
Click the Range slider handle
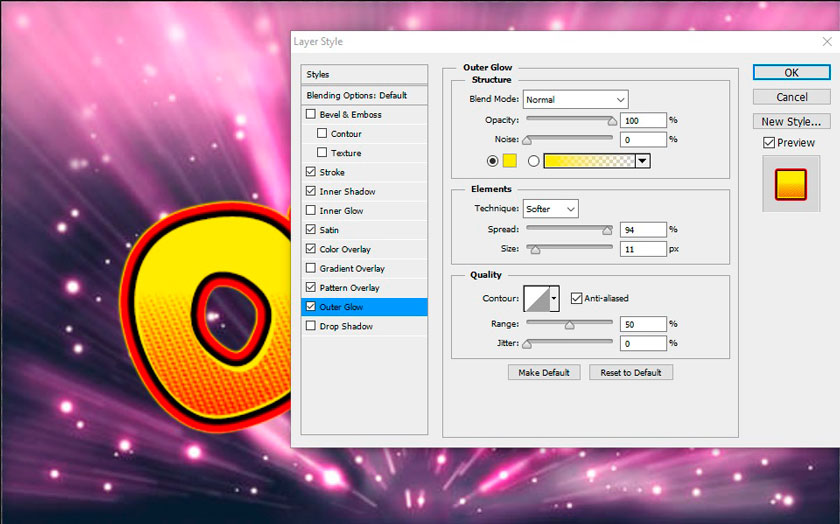coord(569,325)
